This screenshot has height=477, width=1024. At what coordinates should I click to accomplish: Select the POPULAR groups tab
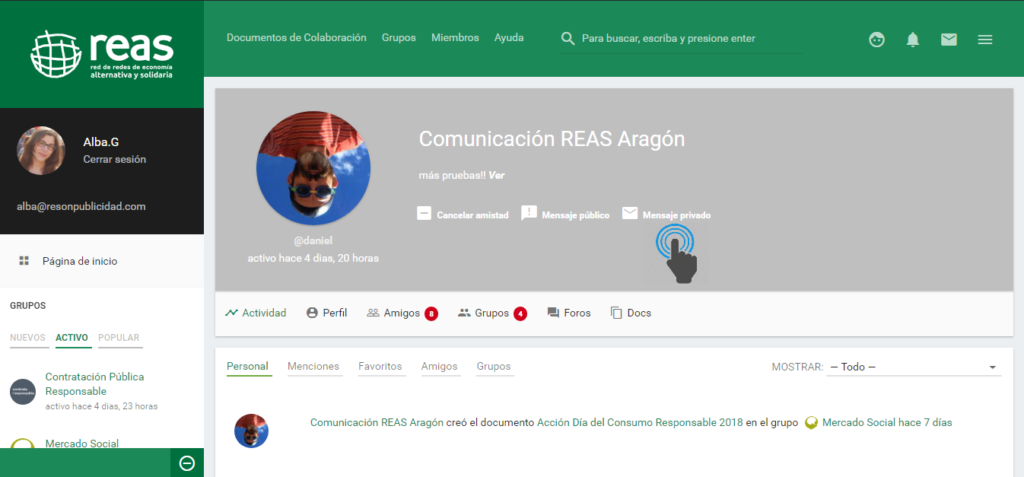pos(119,338)
